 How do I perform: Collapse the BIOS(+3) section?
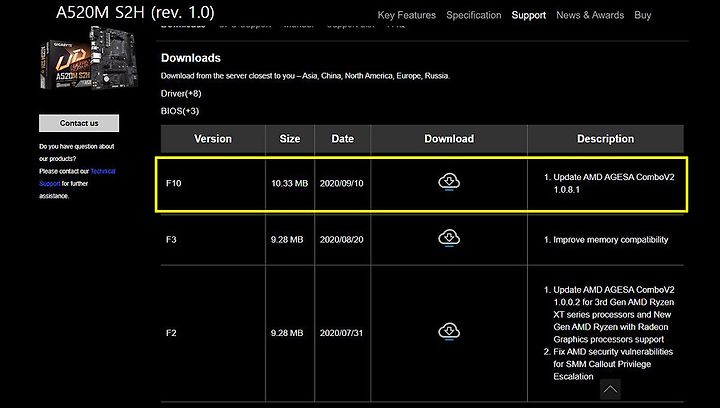click(x=180, y=111)
